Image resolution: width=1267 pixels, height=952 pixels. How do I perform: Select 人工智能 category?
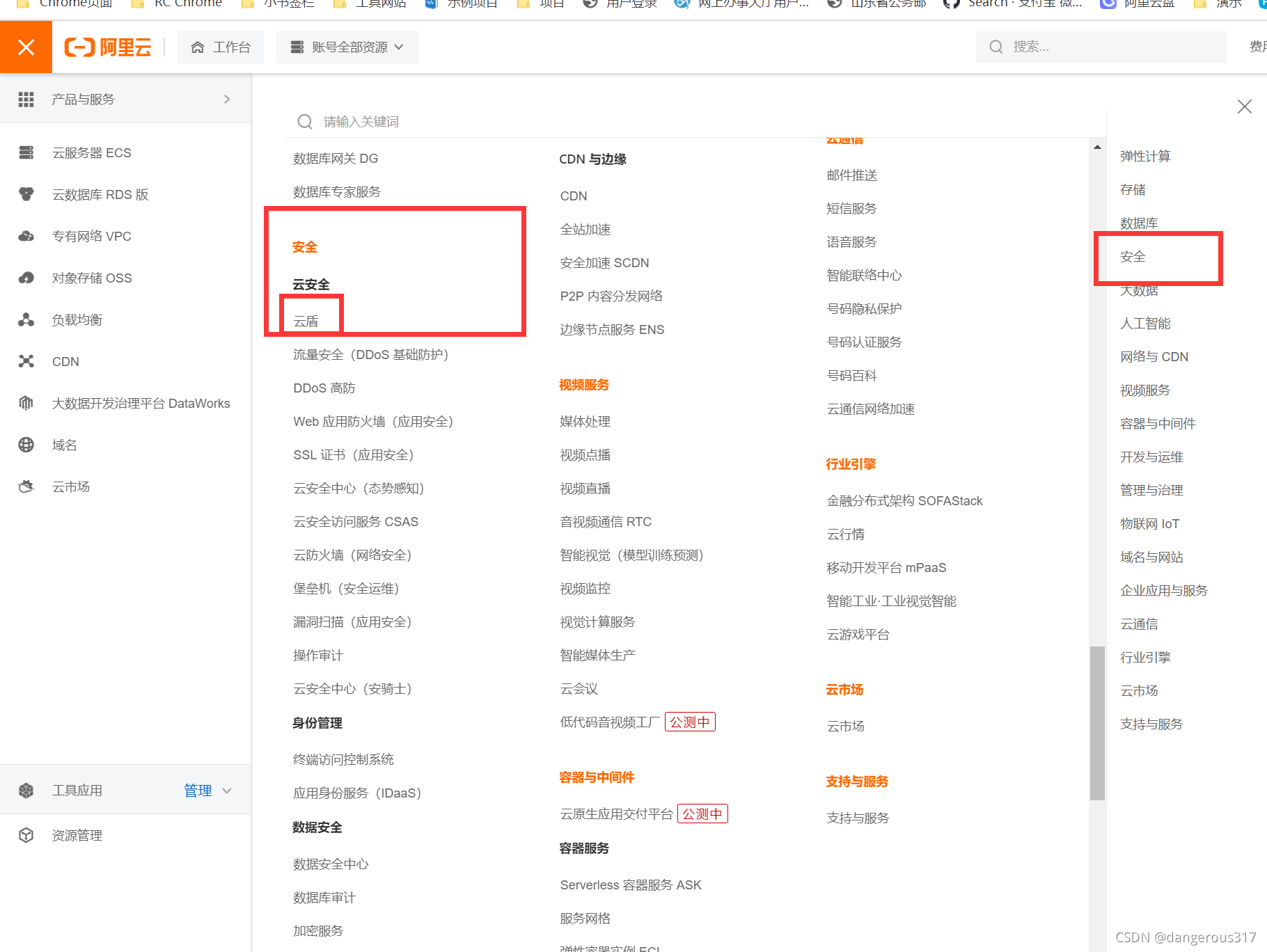(x=1145, y=324)
